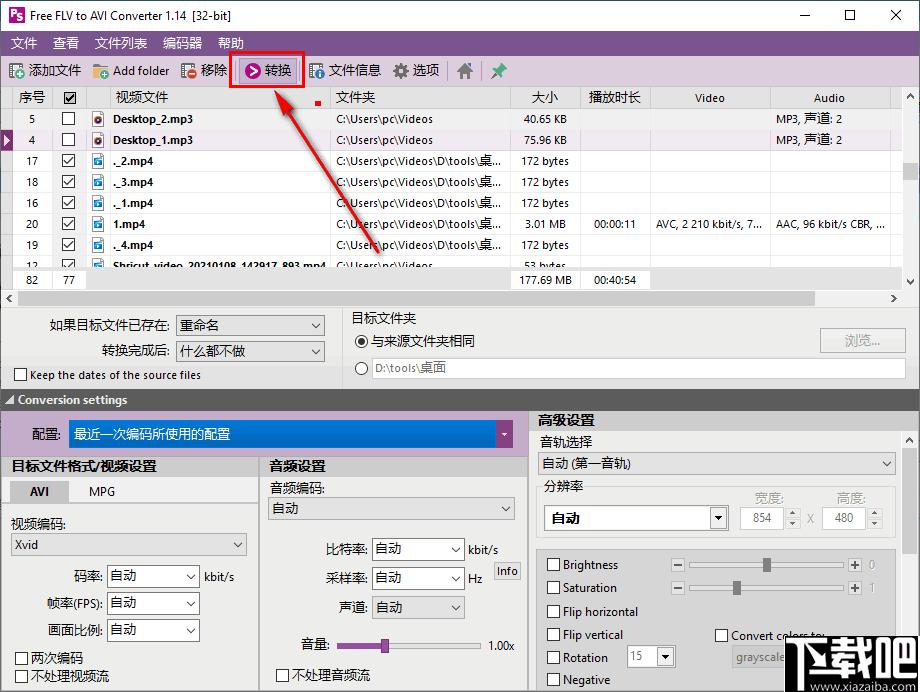Sort by the 播放时长 (Duration) column header

(615, 97)
